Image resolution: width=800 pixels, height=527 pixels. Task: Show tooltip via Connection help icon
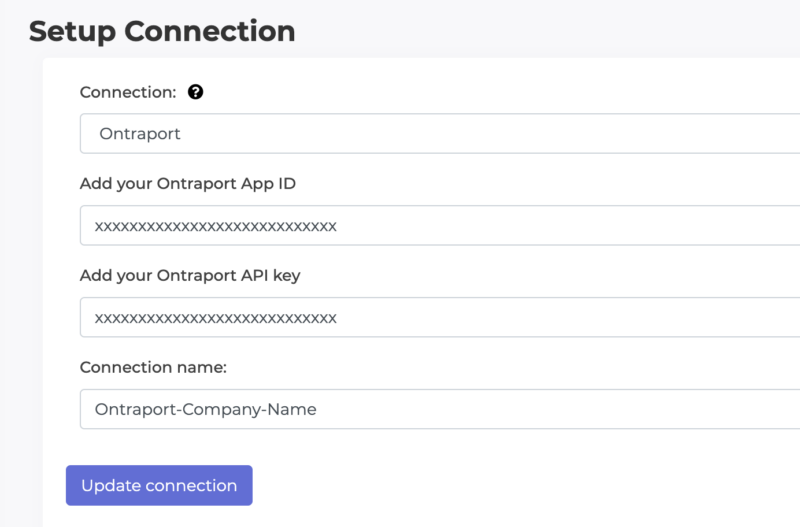(x=195, y=92)
